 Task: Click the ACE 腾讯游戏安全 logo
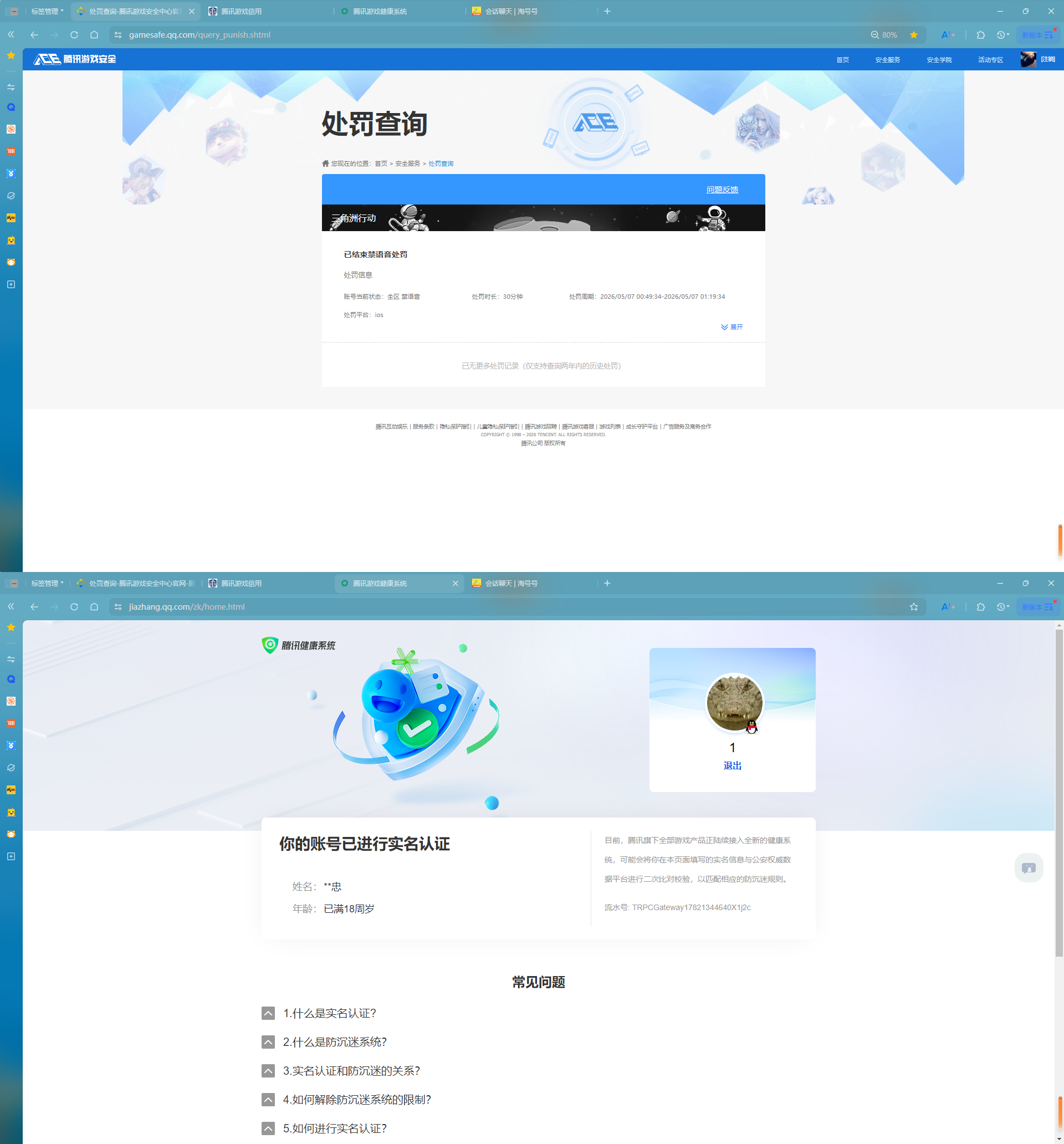click(x=75, y=59)
